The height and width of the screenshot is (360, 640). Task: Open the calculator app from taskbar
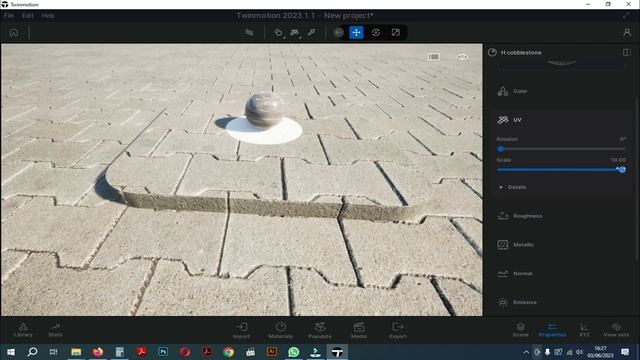120,352
